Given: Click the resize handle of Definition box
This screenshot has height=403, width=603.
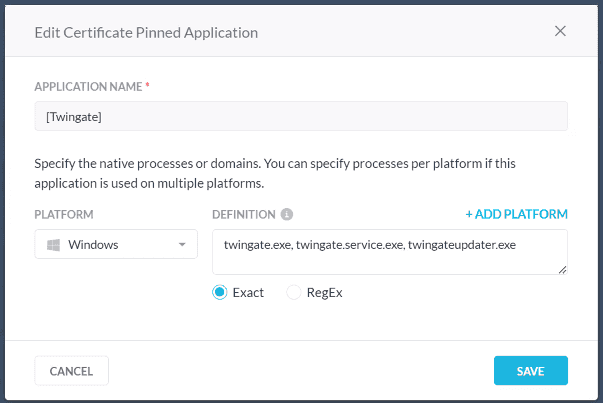Looking at the screenshot, I should (563, 269).
